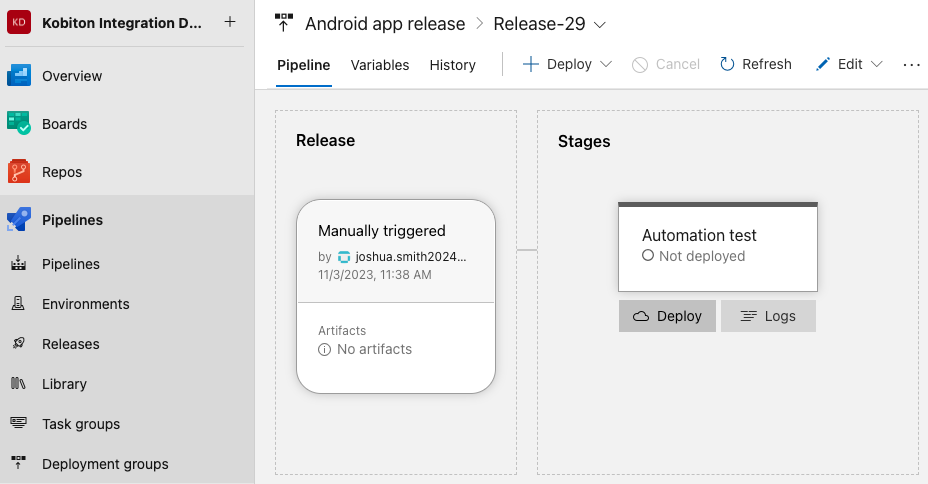928x484 pixels.
Task: Open Android app release breadcrumb link
Action: coord(385,24)
